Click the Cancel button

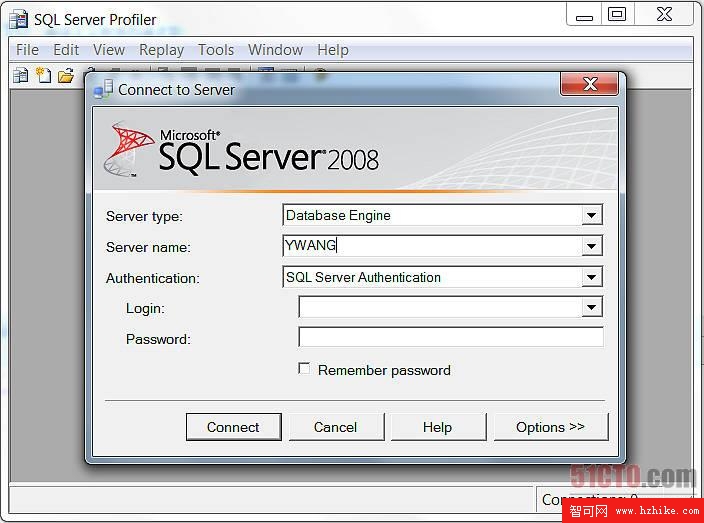336,427
